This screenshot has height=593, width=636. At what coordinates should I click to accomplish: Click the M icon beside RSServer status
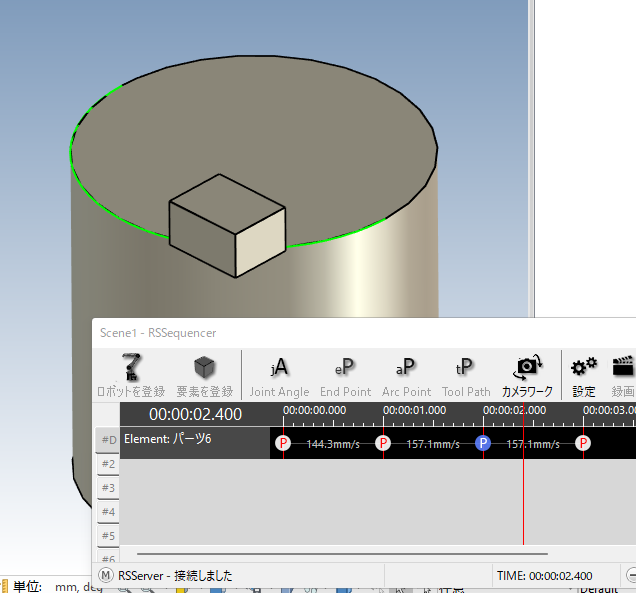[x=105, y=575]
